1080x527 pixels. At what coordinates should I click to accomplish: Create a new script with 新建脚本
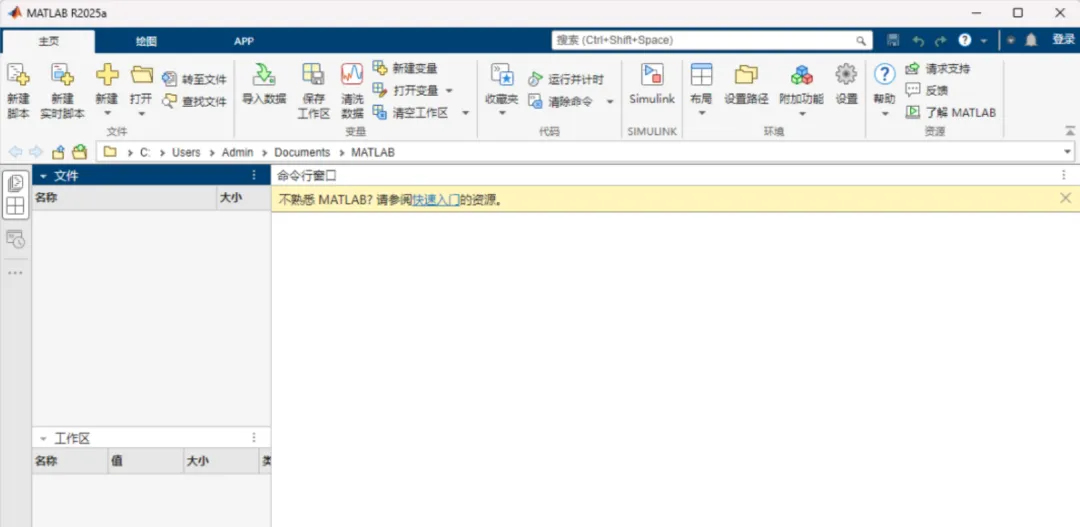pos(18,91)
